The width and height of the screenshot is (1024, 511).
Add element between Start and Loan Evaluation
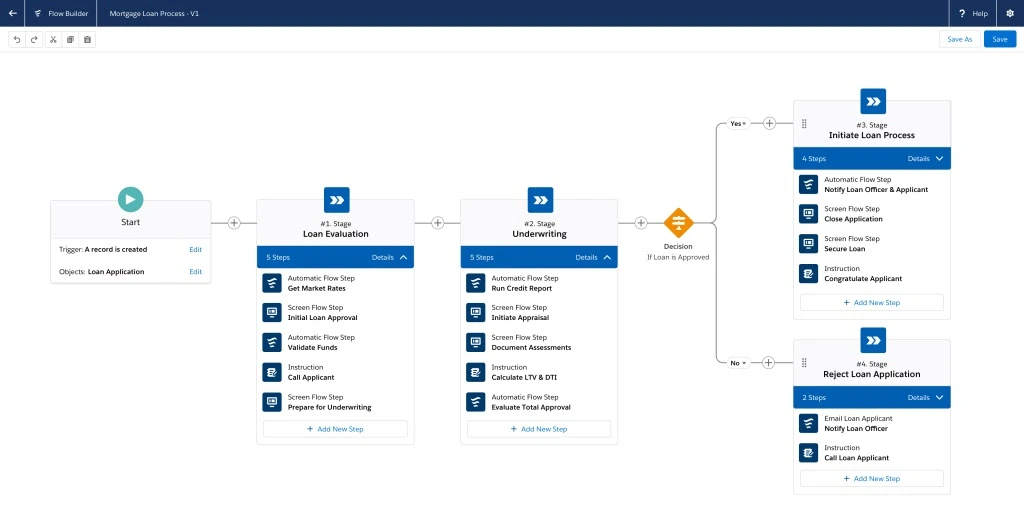click(x=234, y=223)
